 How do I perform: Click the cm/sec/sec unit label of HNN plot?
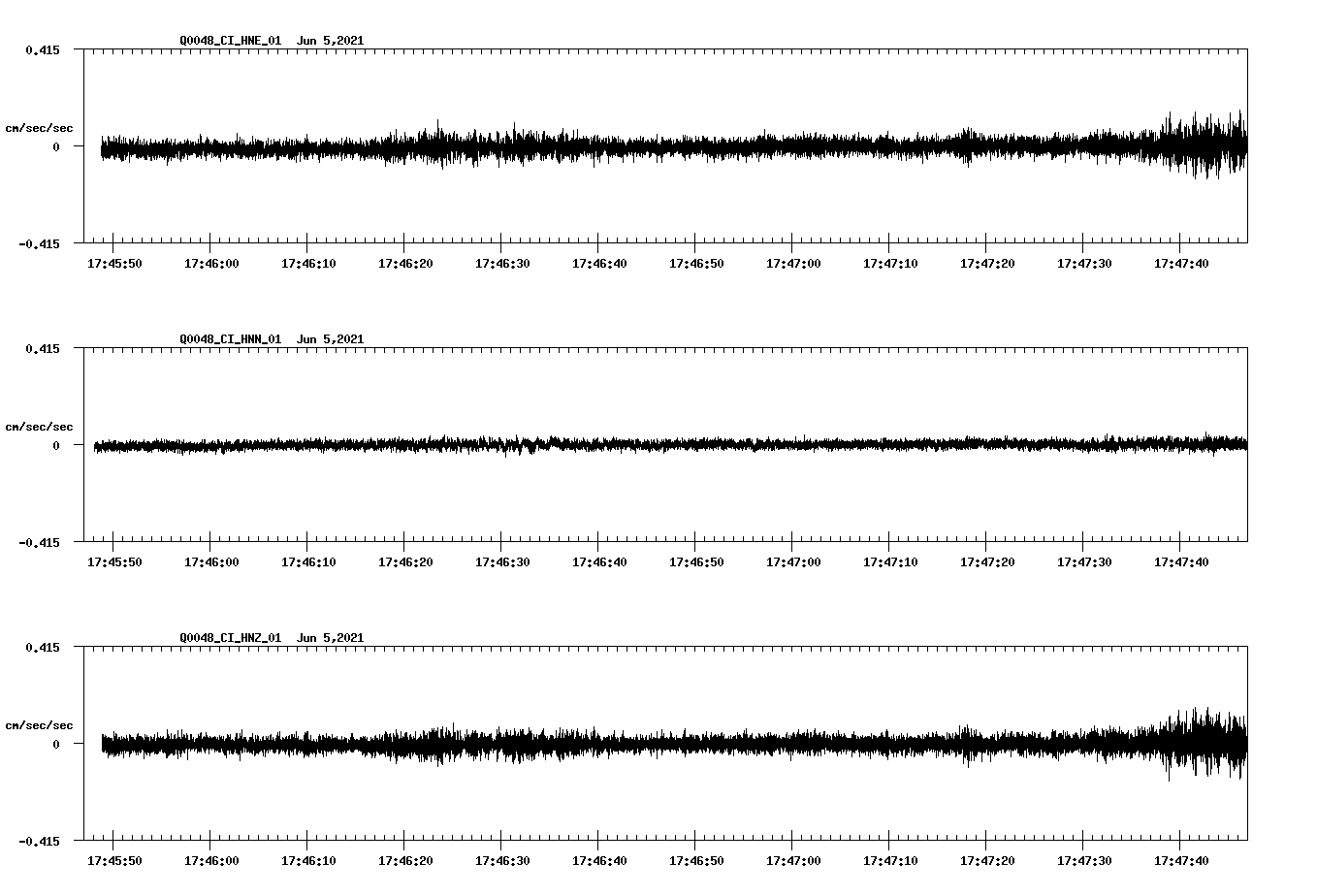coord(39,427)
